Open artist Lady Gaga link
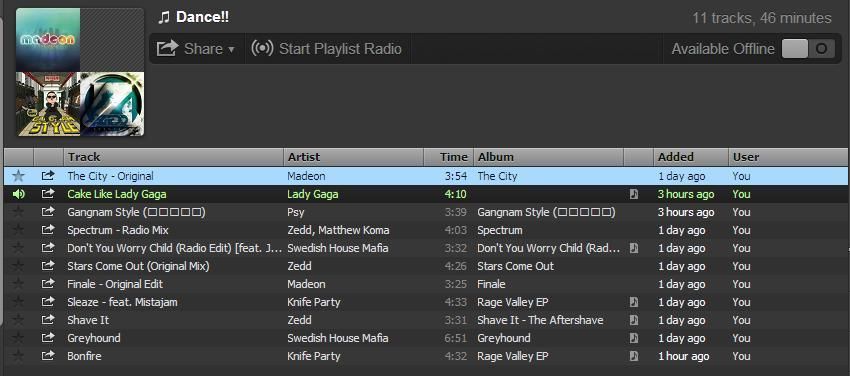 point(312,194)
